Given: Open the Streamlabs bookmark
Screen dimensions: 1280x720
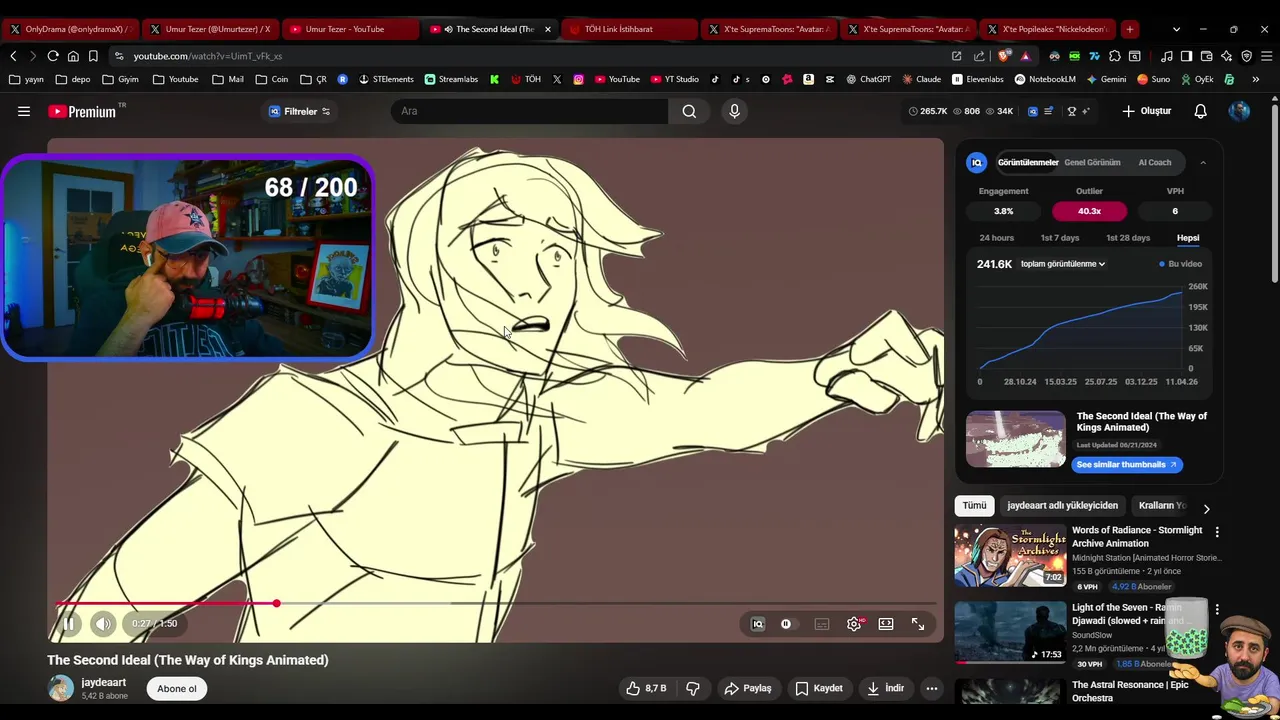Looking at the screenshot, I should click(x=451, y=79).
